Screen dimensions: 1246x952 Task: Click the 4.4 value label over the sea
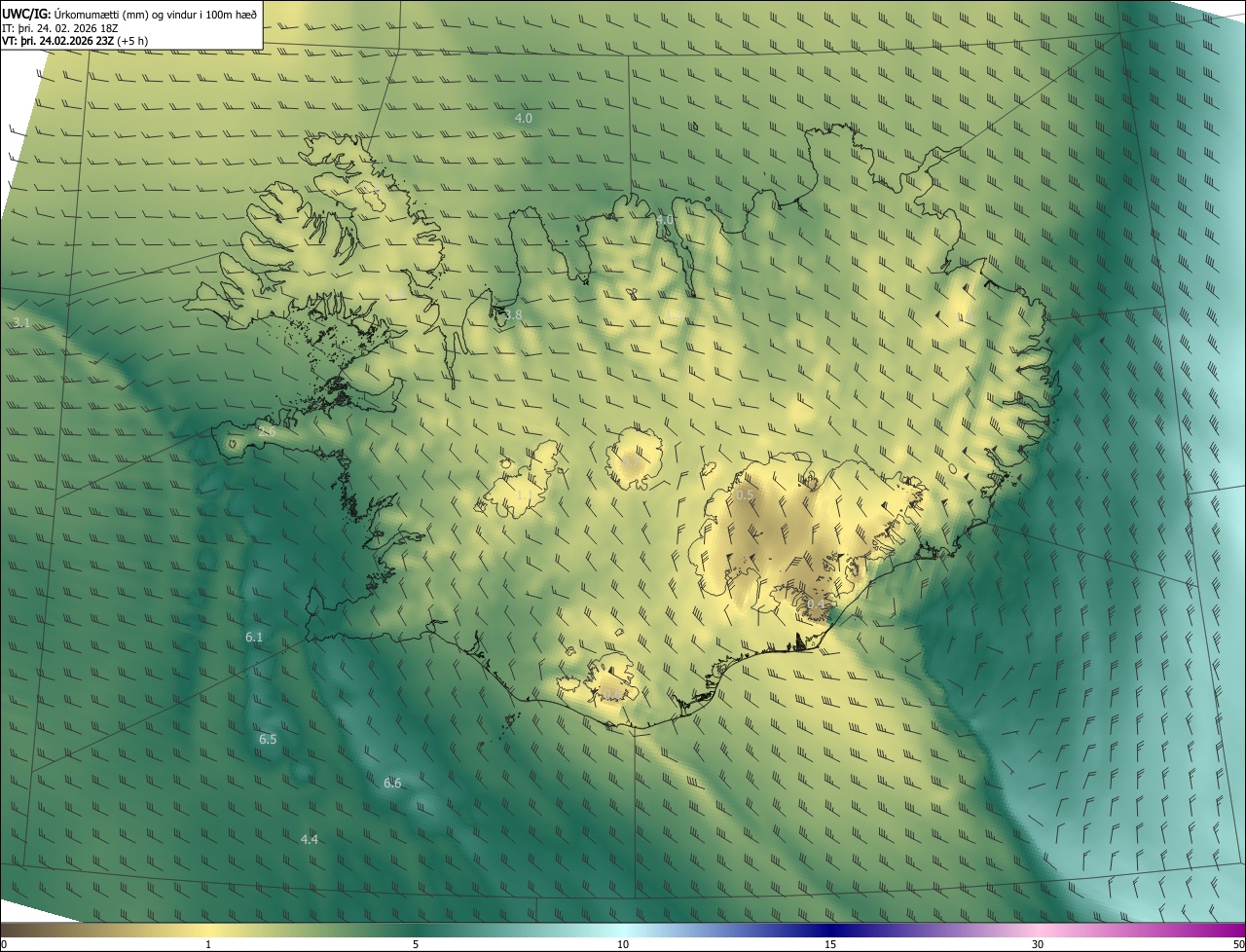click(x=309, y=839)
